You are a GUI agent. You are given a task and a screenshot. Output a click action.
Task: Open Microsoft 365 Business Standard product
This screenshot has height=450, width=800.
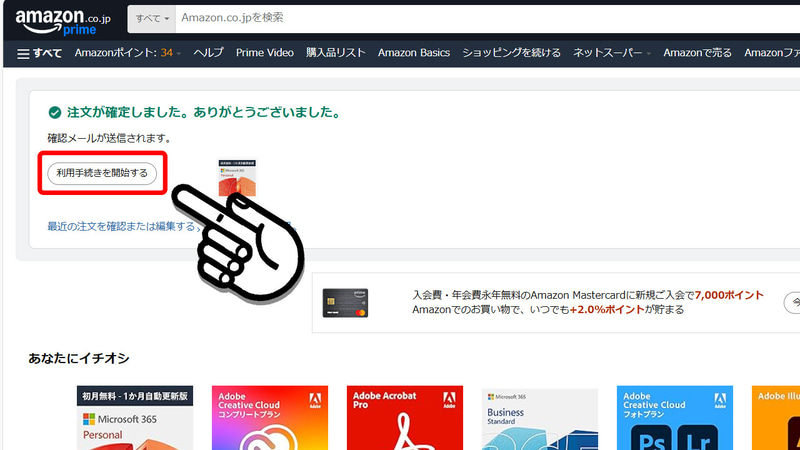(x=540, y=419)
